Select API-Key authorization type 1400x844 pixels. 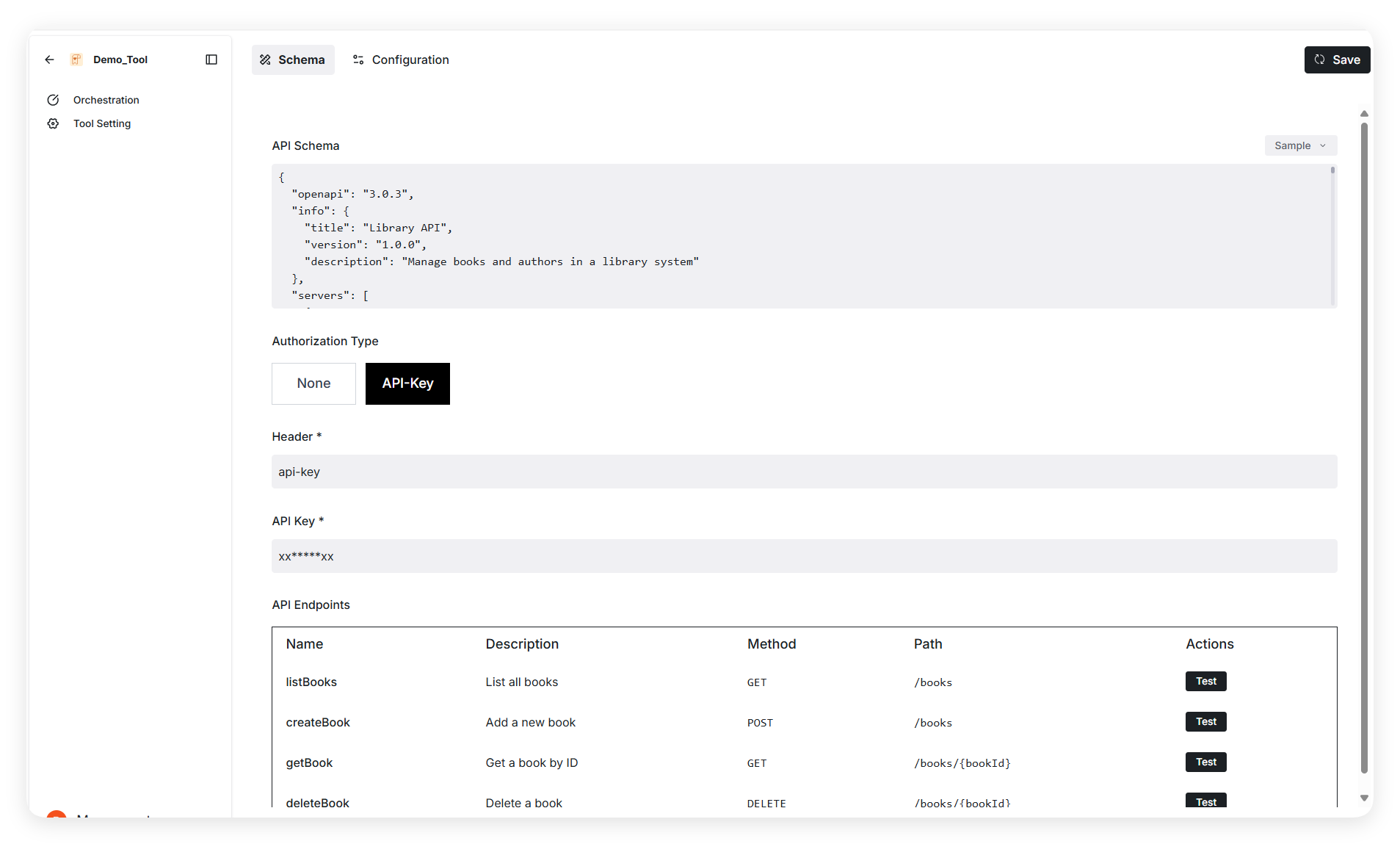(x=407, y=383)
